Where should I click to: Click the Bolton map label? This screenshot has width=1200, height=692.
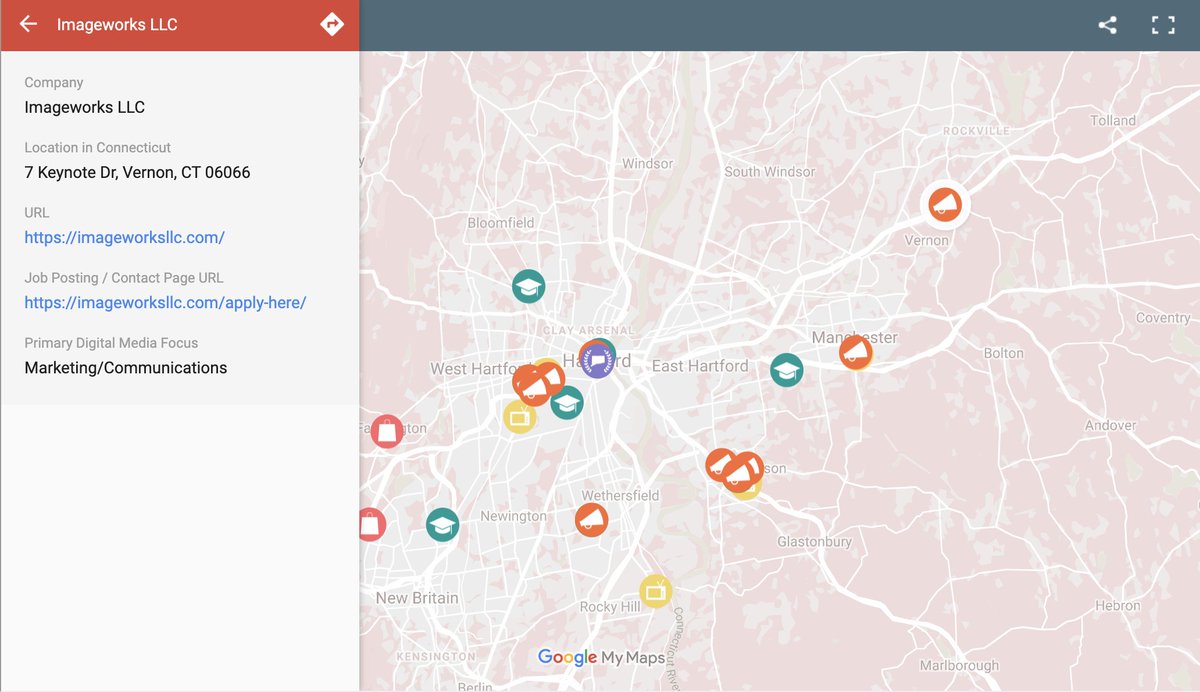(1004, 353)
